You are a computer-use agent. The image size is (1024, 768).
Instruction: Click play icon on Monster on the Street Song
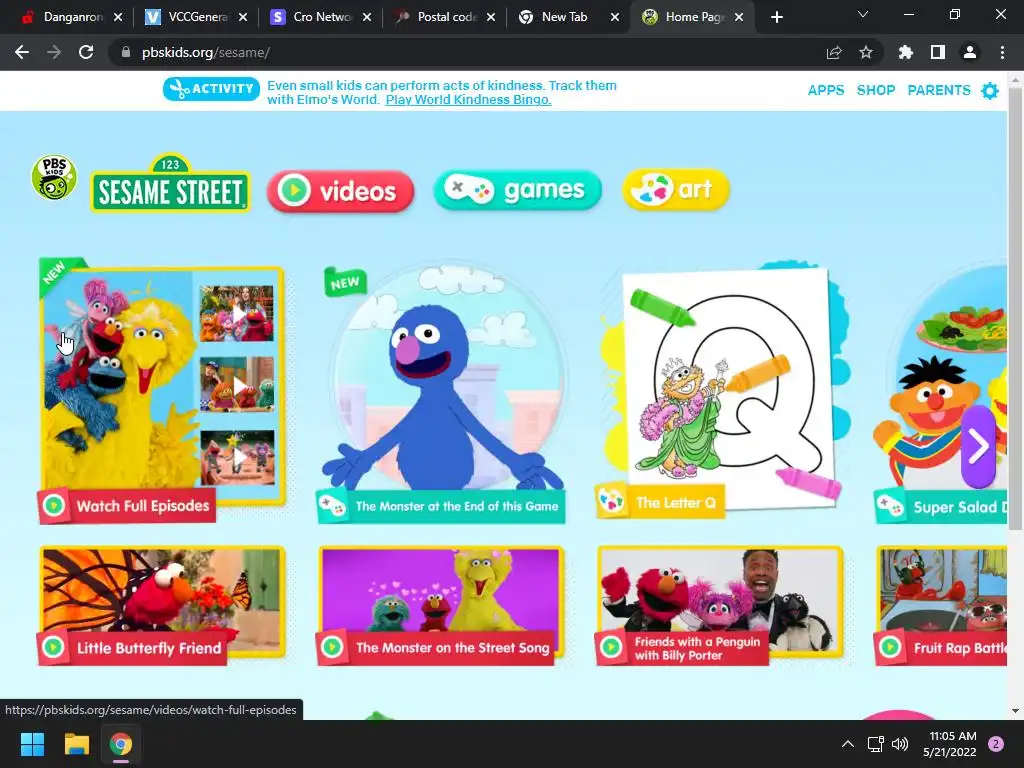[x=332, y=647]
